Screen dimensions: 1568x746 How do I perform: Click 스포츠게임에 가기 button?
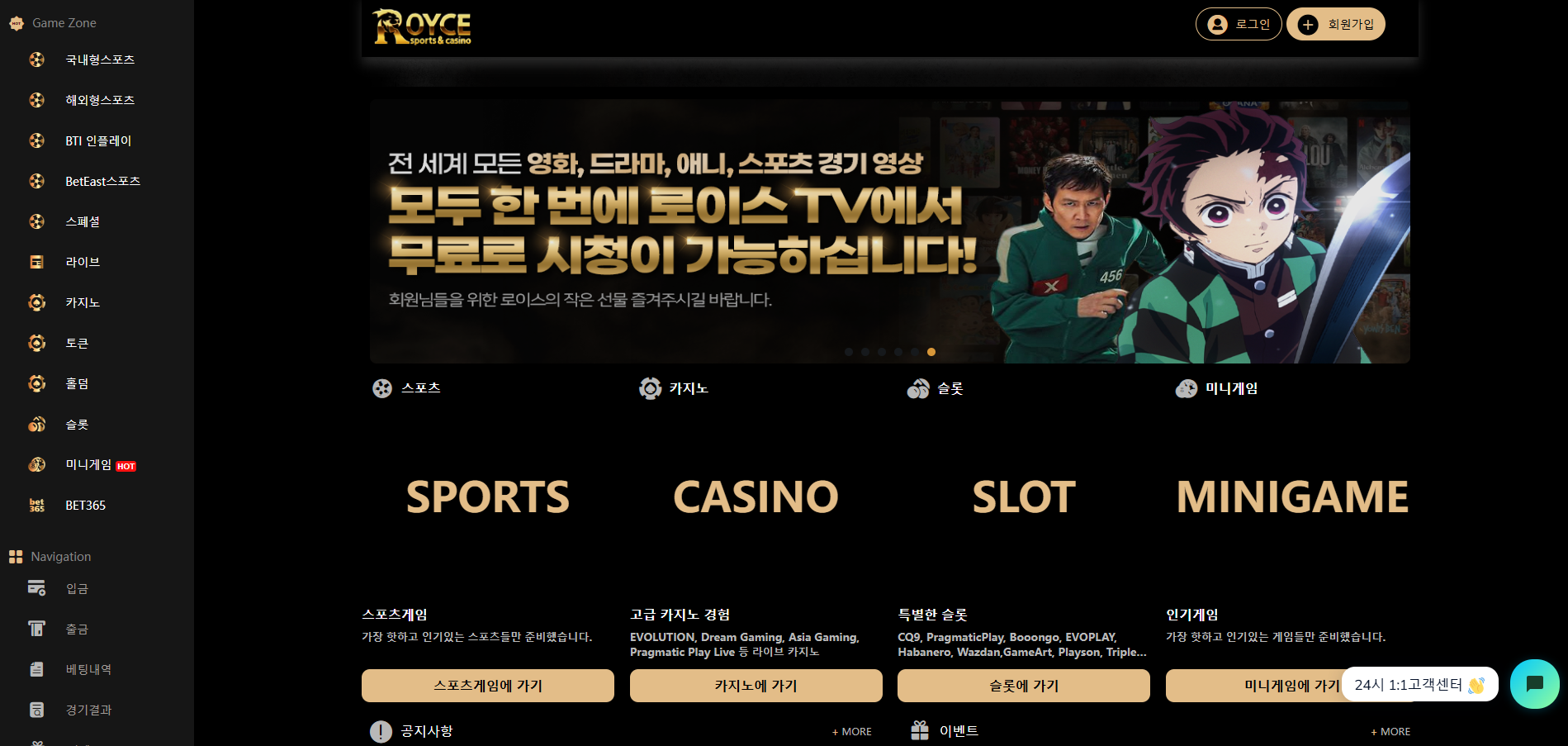(488, 686)
